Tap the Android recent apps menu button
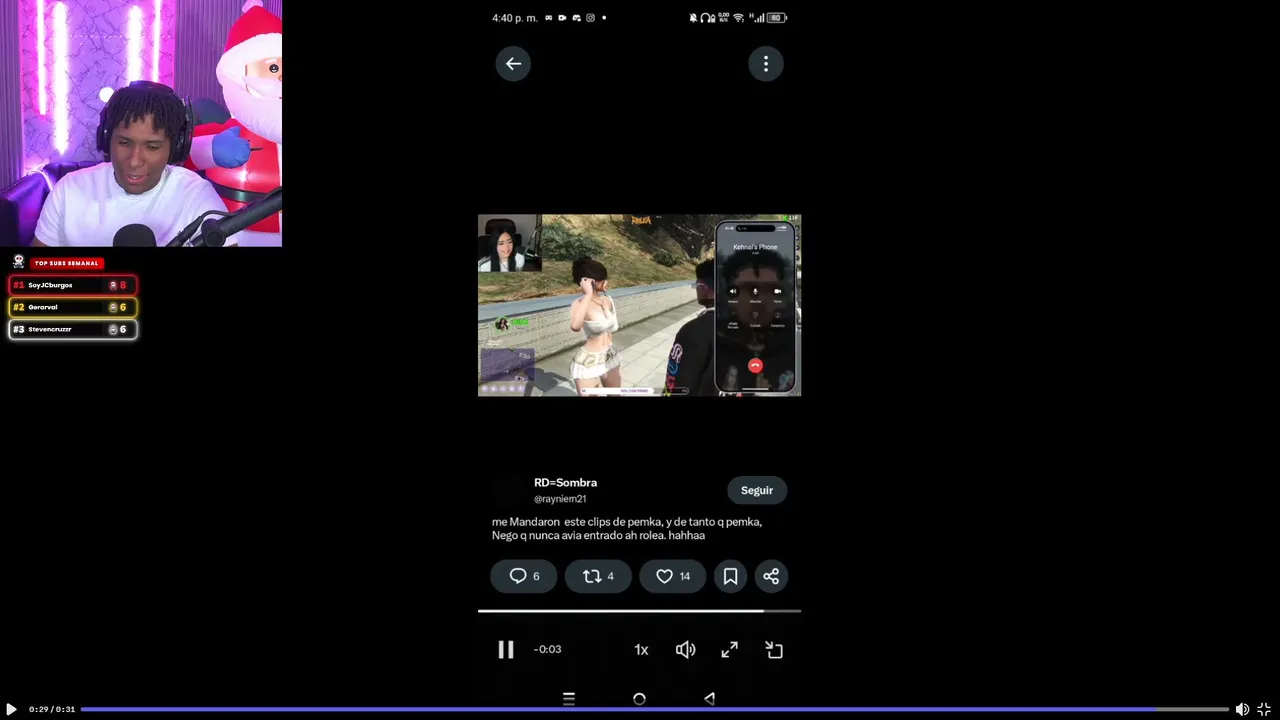The width and height of the screenshot is (1280, 720). [569, 699]
